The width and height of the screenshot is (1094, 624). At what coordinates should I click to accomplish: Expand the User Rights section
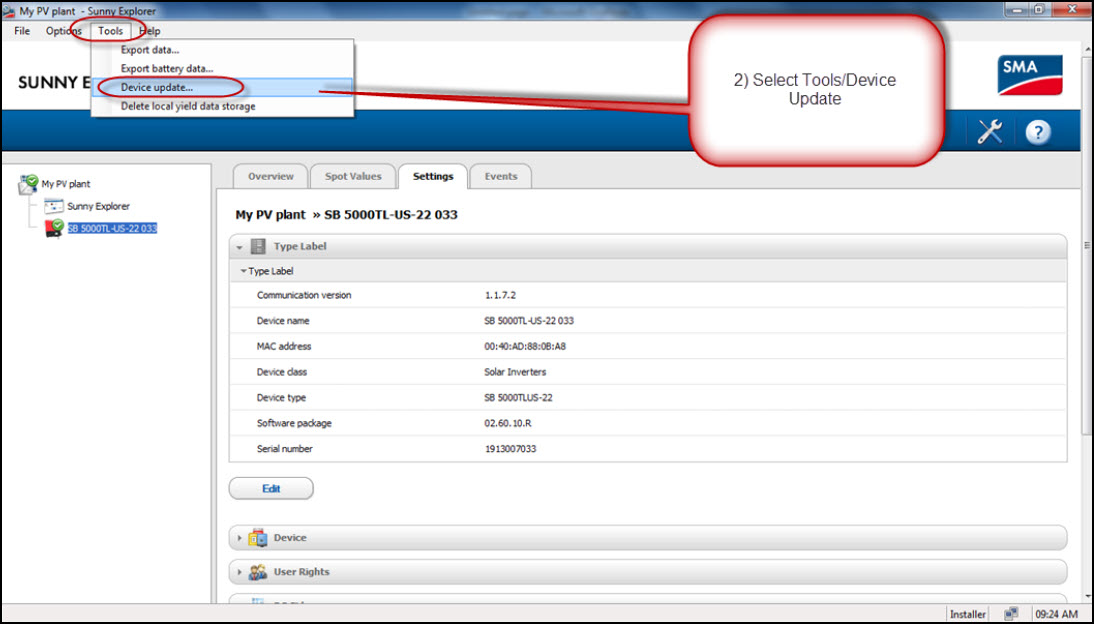(239, 572)
